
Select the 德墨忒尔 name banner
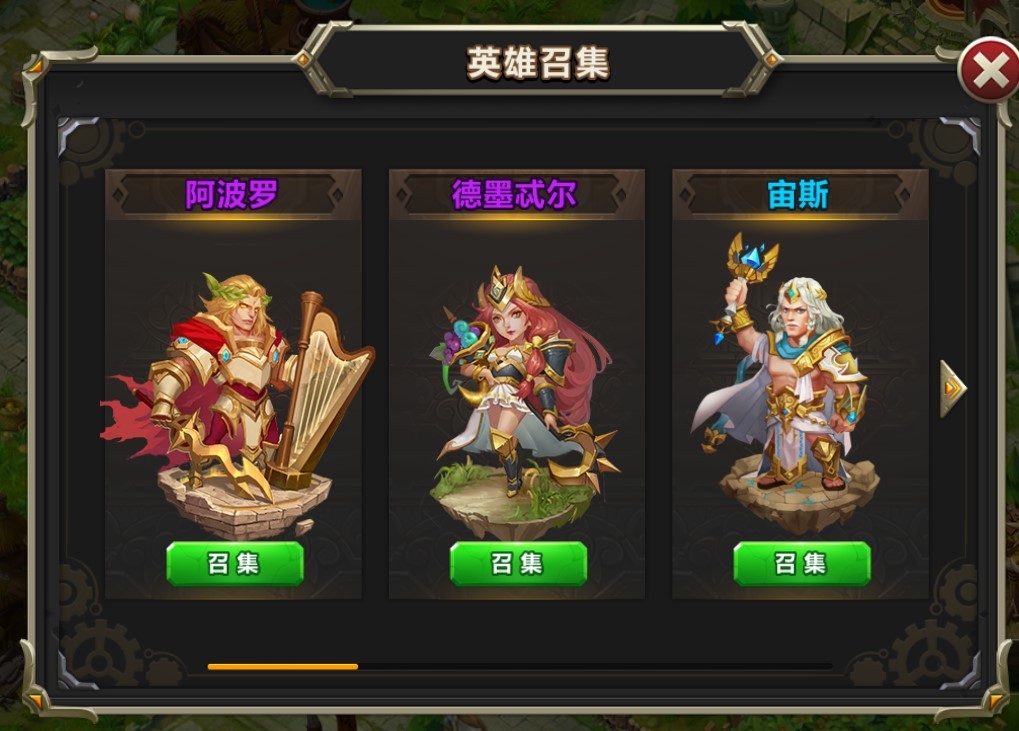point(515,194)
